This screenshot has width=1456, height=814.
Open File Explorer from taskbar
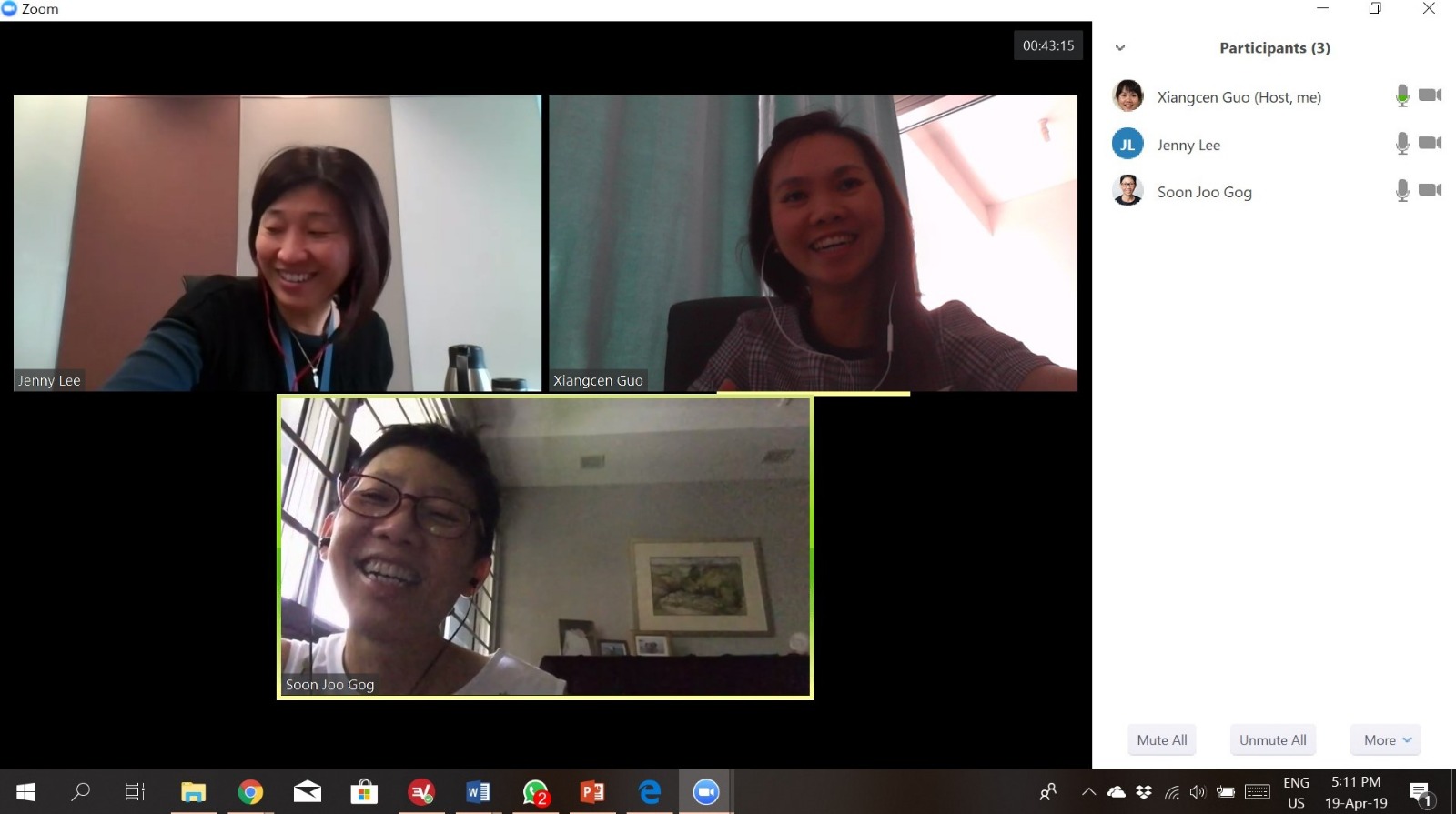(x=193, y=792)
